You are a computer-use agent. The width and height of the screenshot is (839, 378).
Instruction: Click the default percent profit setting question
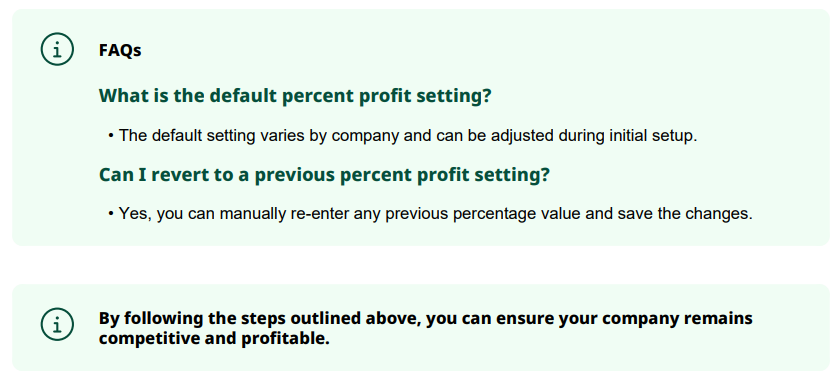click(x=295, y=96)
